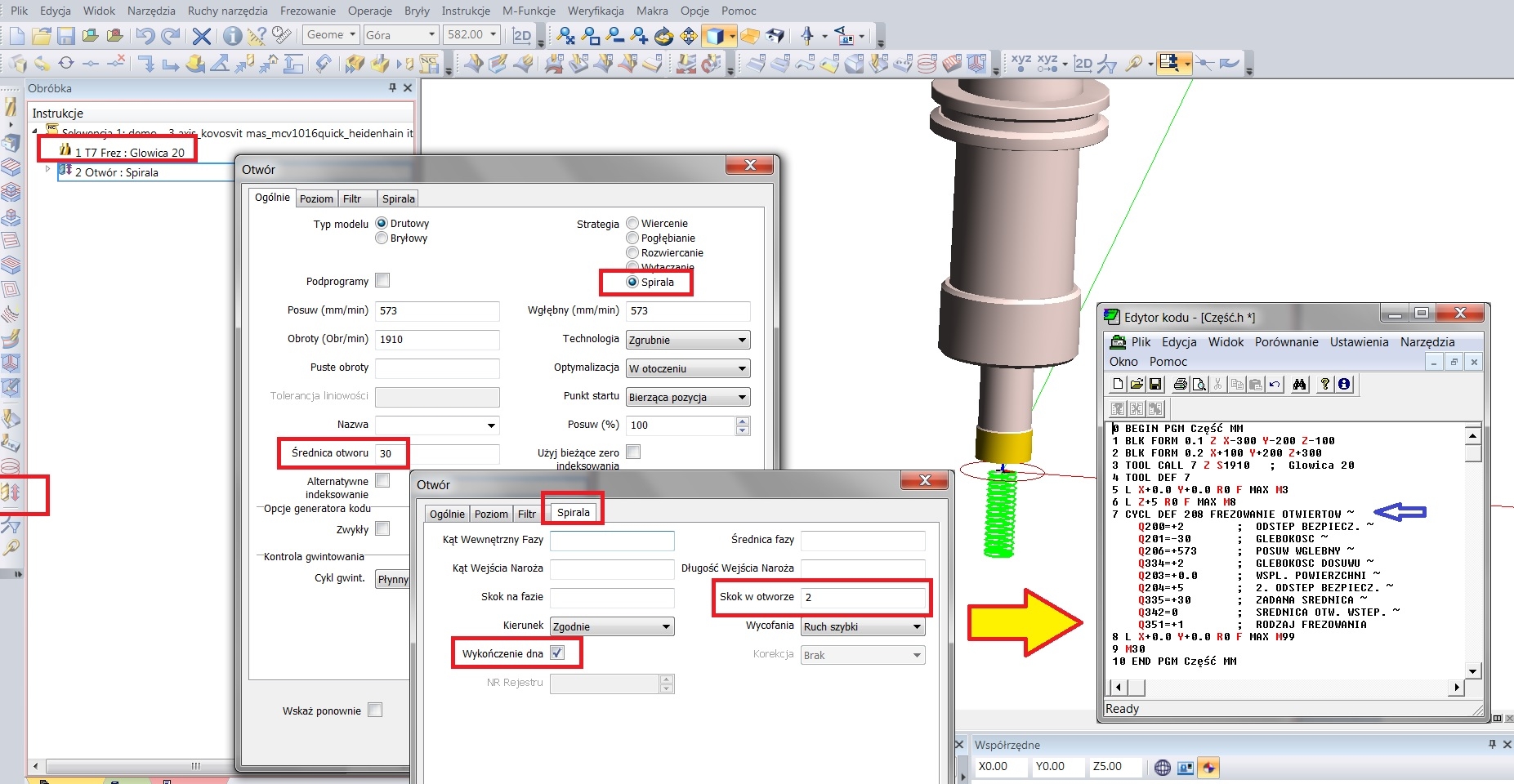
Task: Click the Save diskette icon in main toolbar
Action: (x=66, y=35)
